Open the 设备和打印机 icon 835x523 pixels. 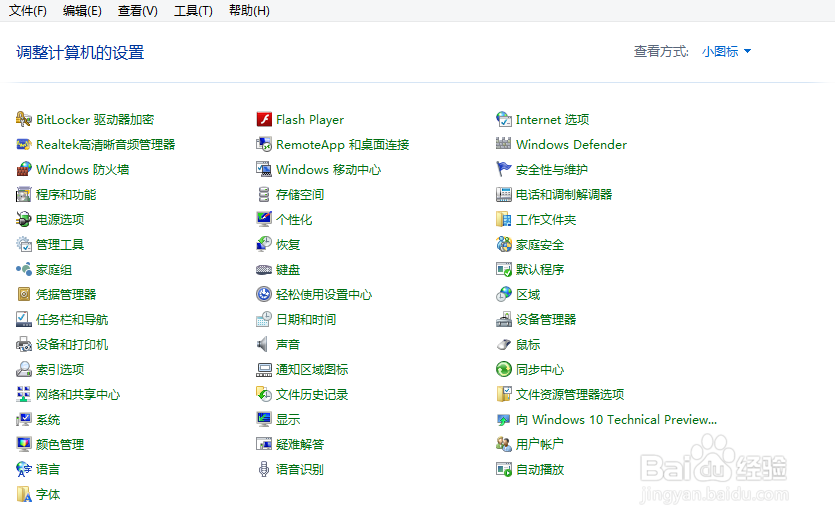(23, 345)
